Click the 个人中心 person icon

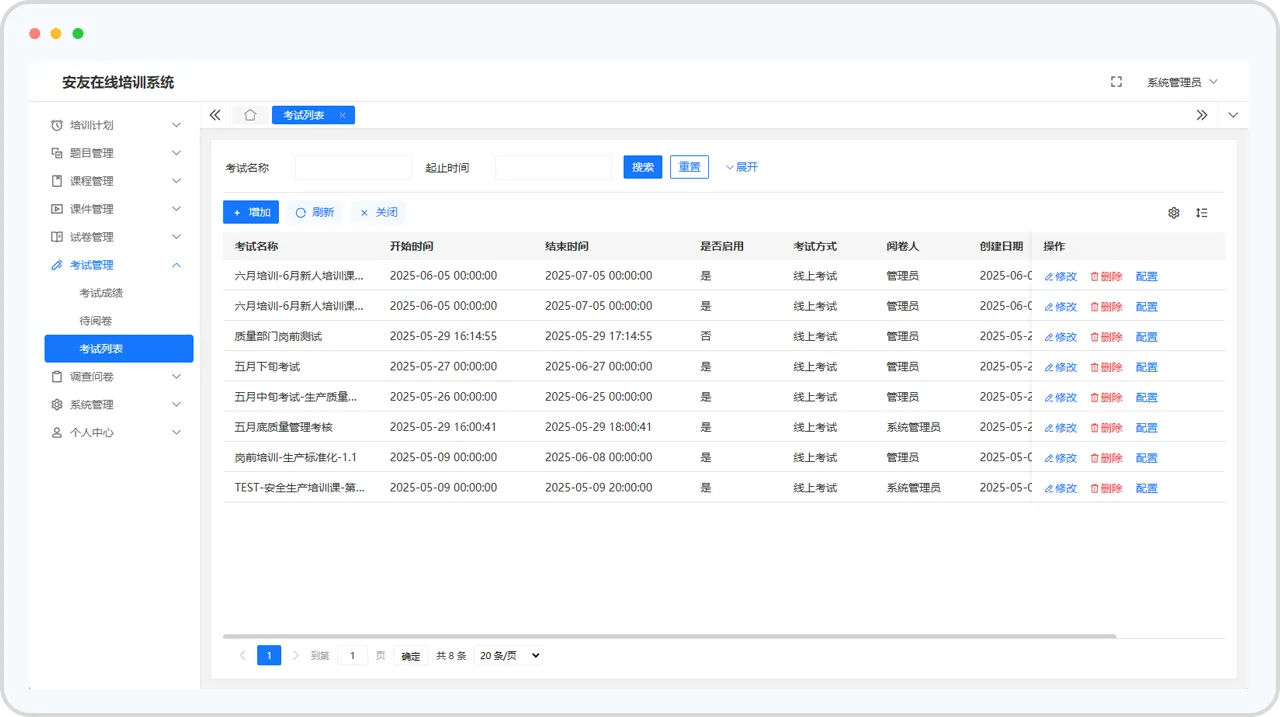point(57,433)
